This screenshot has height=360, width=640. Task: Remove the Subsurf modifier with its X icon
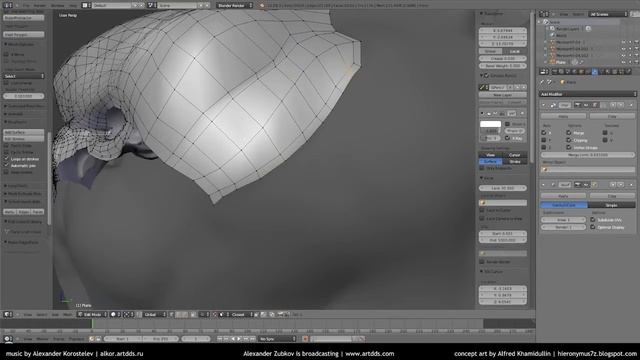point(631,184)
